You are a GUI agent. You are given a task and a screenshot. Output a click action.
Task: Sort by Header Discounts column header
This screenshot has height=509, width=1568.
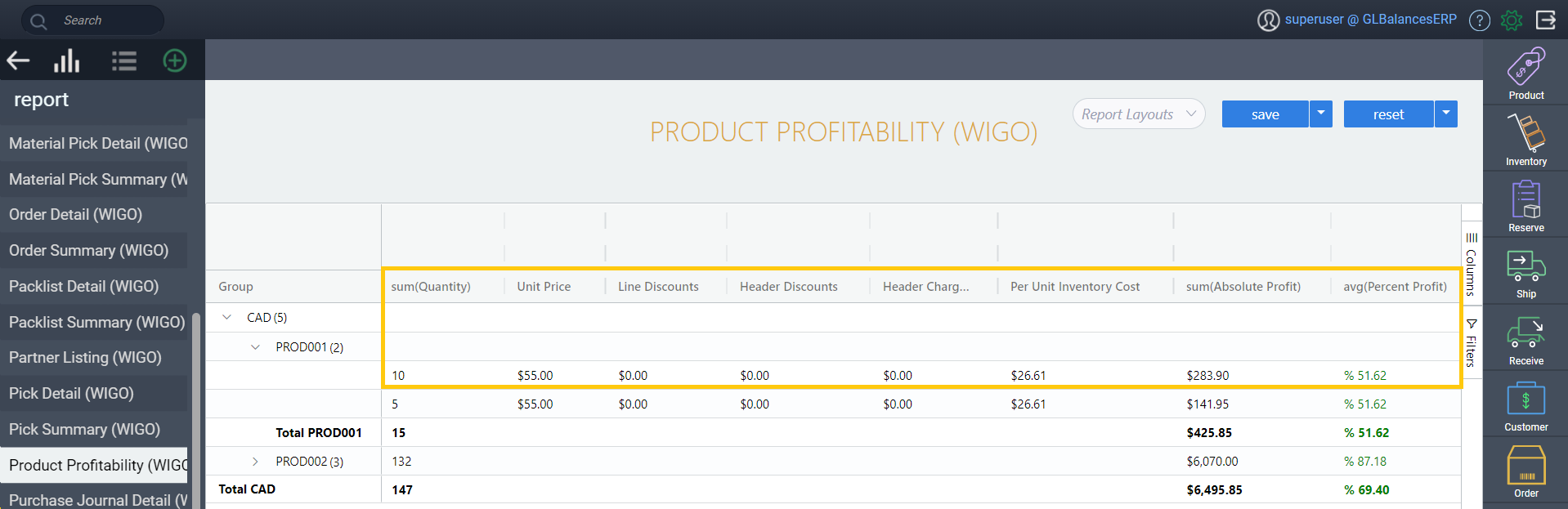coord(789,287)
